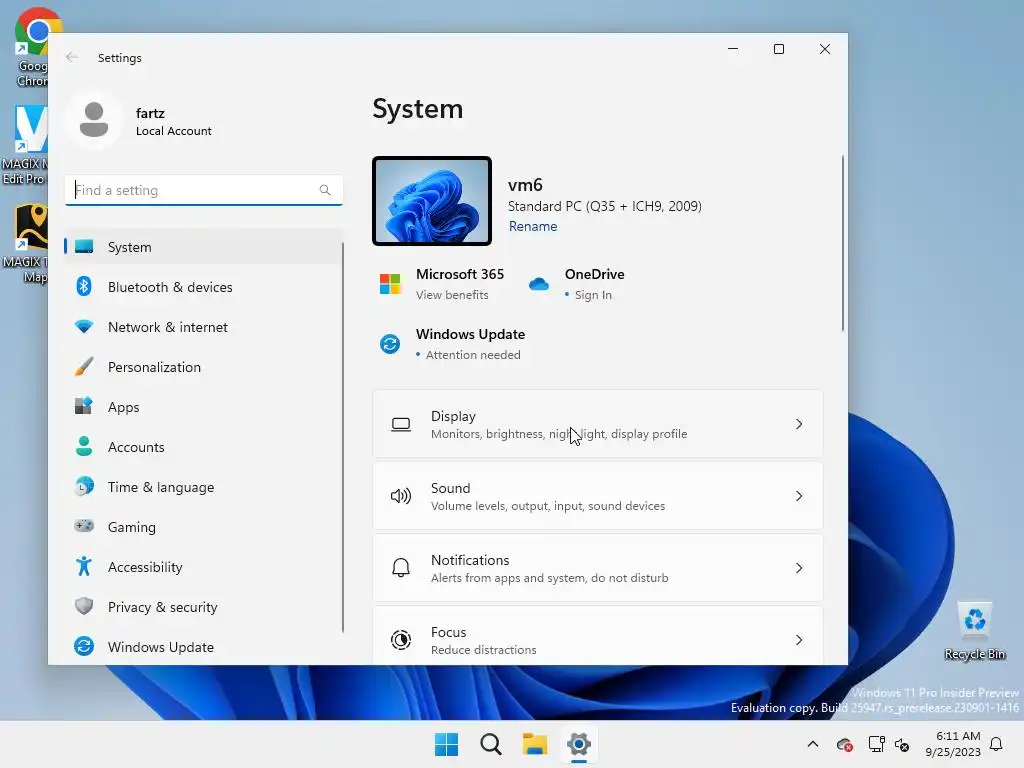The image size is (1024, 768).
Task: Click the sidebar navigation scrollbar
Action: coord(342,437)
